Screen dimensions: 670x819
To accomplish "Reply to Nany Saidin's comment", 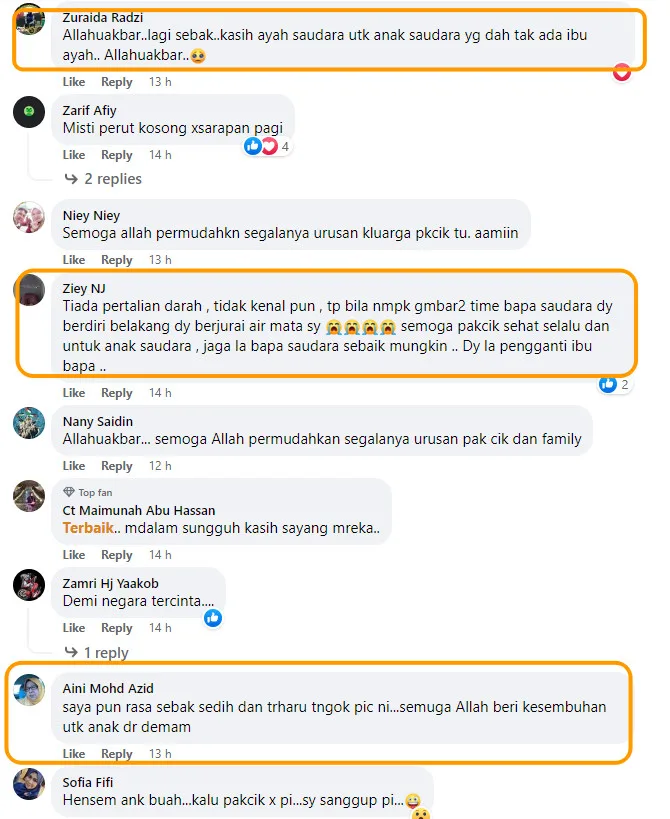I will click(116, 466).
